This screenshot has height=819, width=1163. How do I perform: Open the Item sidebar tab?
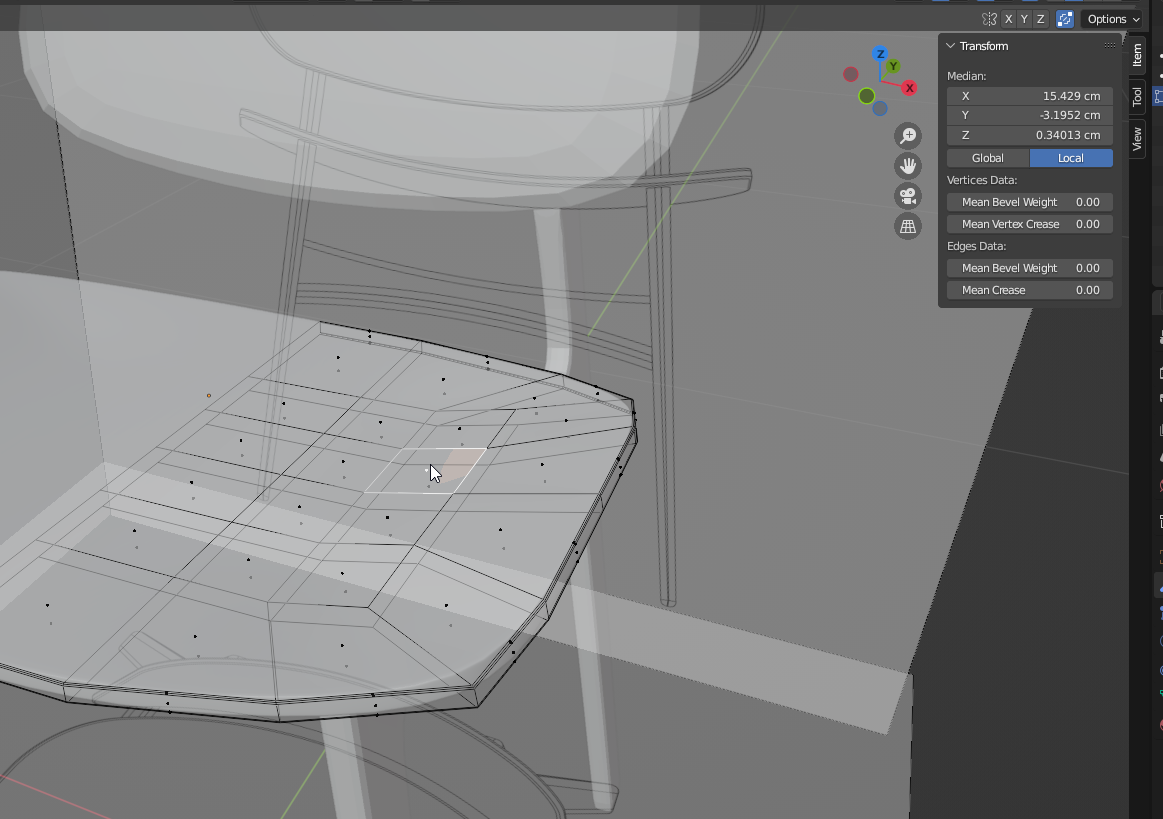1138,55
